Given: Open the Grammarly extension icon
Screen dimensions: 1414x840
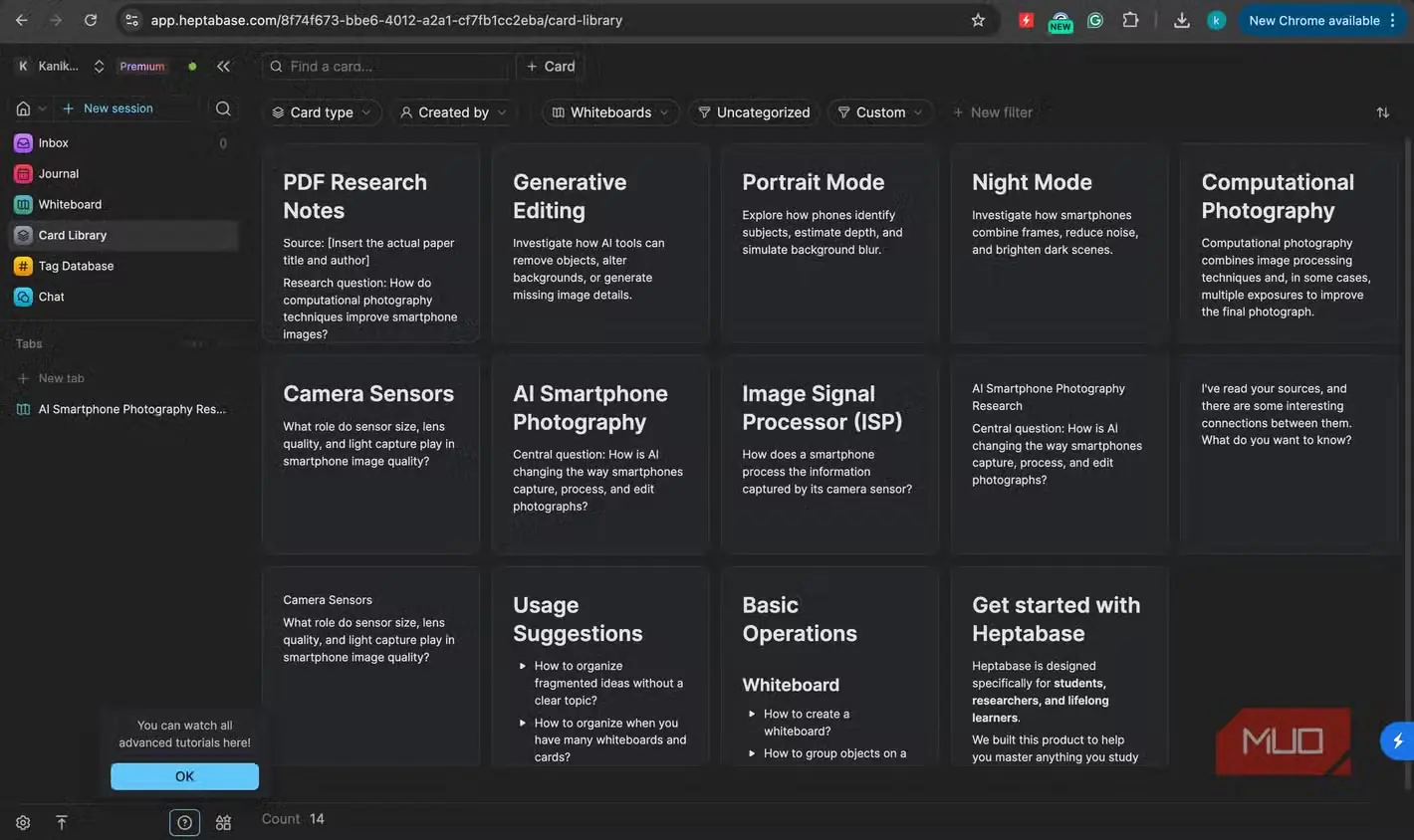Looking at the screenshot, I should click(1095, 20).
